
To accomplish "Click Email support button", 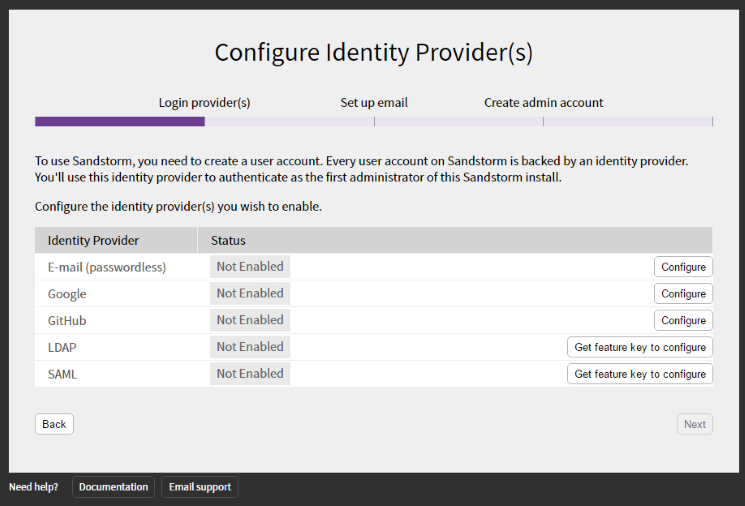I will point(200,487).
